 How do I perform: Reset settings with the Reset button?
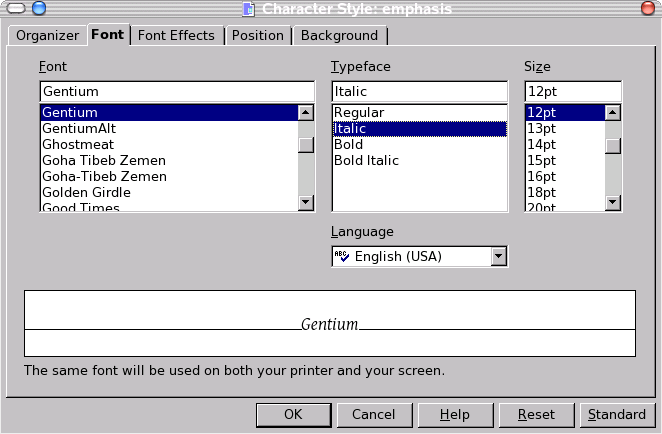click(536, 414)
